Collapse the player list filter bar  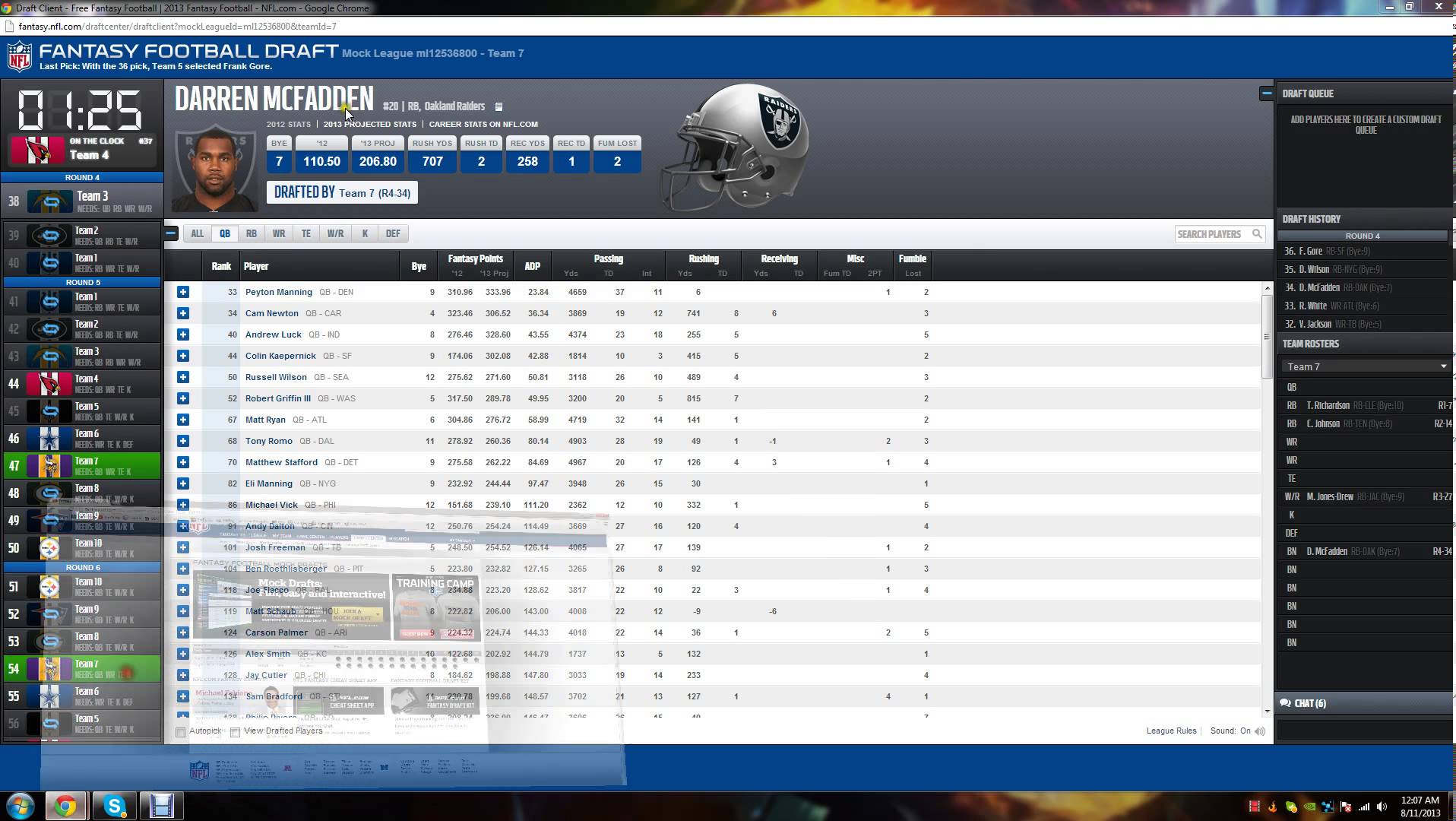[172, 233]
